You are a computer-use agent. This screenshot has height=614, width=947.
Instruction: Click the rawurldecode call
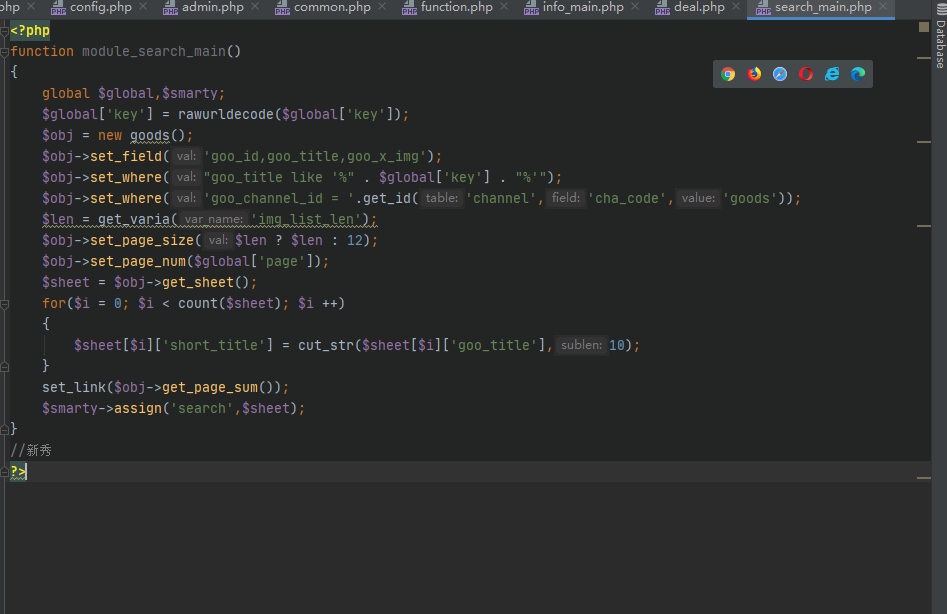226,114
